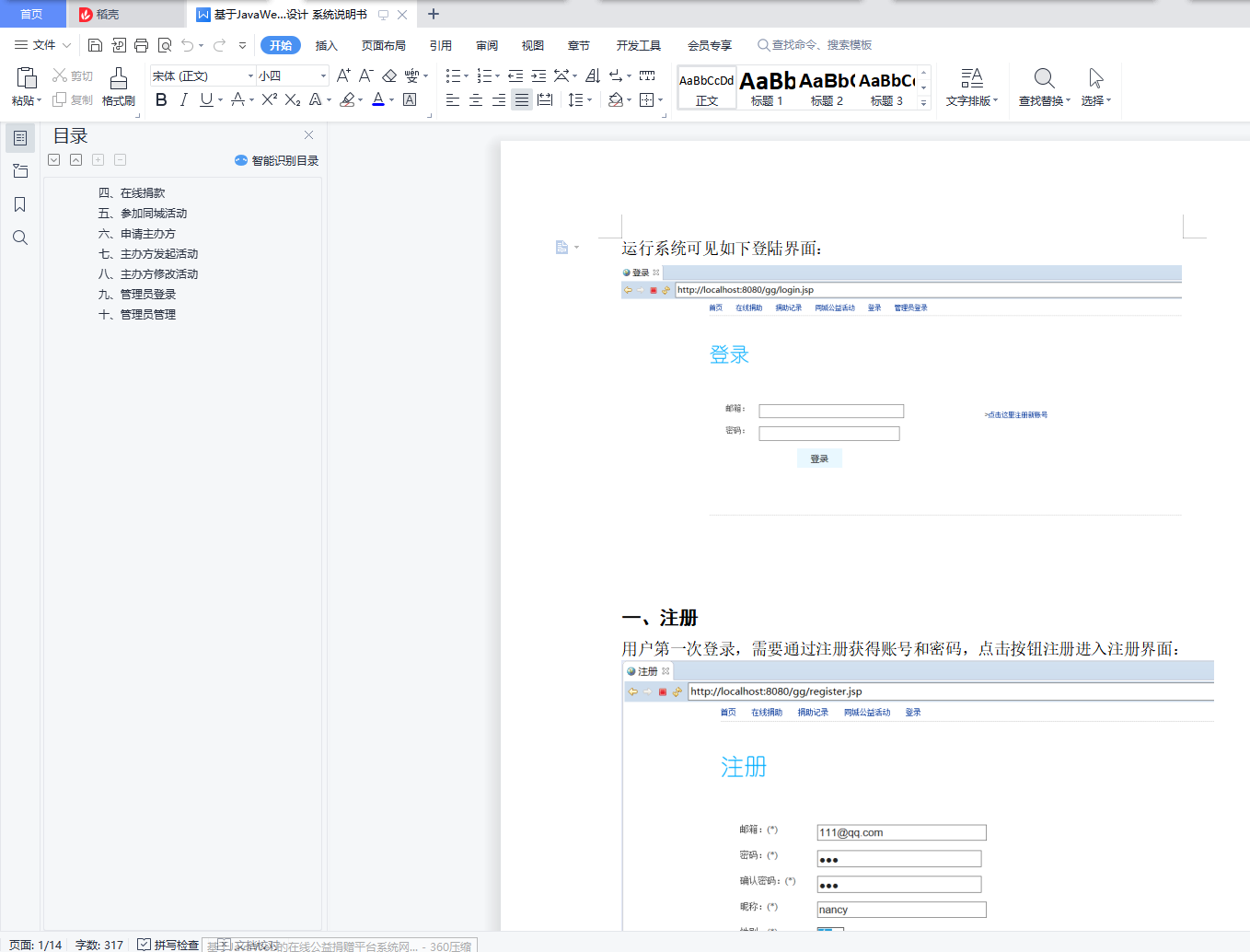The width and height of the screenshot is (1250, 952).
Task: Apply text highlight color
Action: tap(347, 99)
